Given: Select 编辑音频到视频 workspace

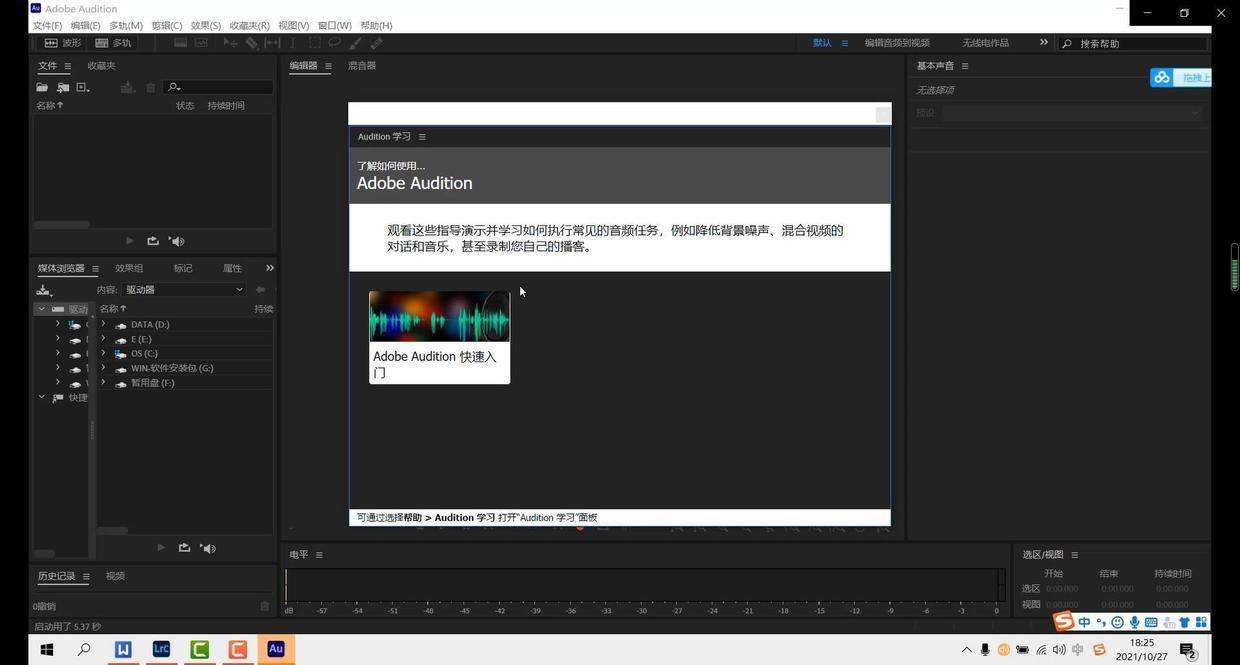Looking at the screenshot, I should pos(897,43).
